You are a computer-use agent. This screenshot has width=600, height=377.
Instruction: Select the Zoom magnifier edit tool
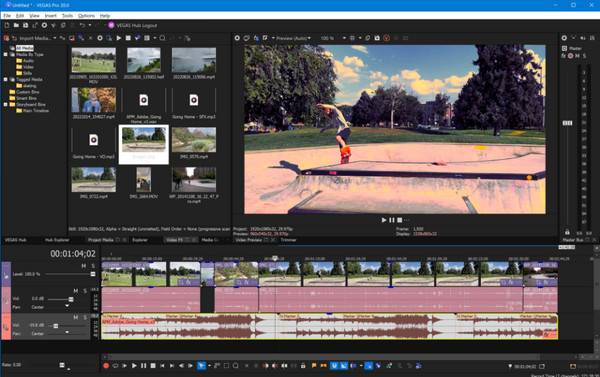(x=236, y=366)
